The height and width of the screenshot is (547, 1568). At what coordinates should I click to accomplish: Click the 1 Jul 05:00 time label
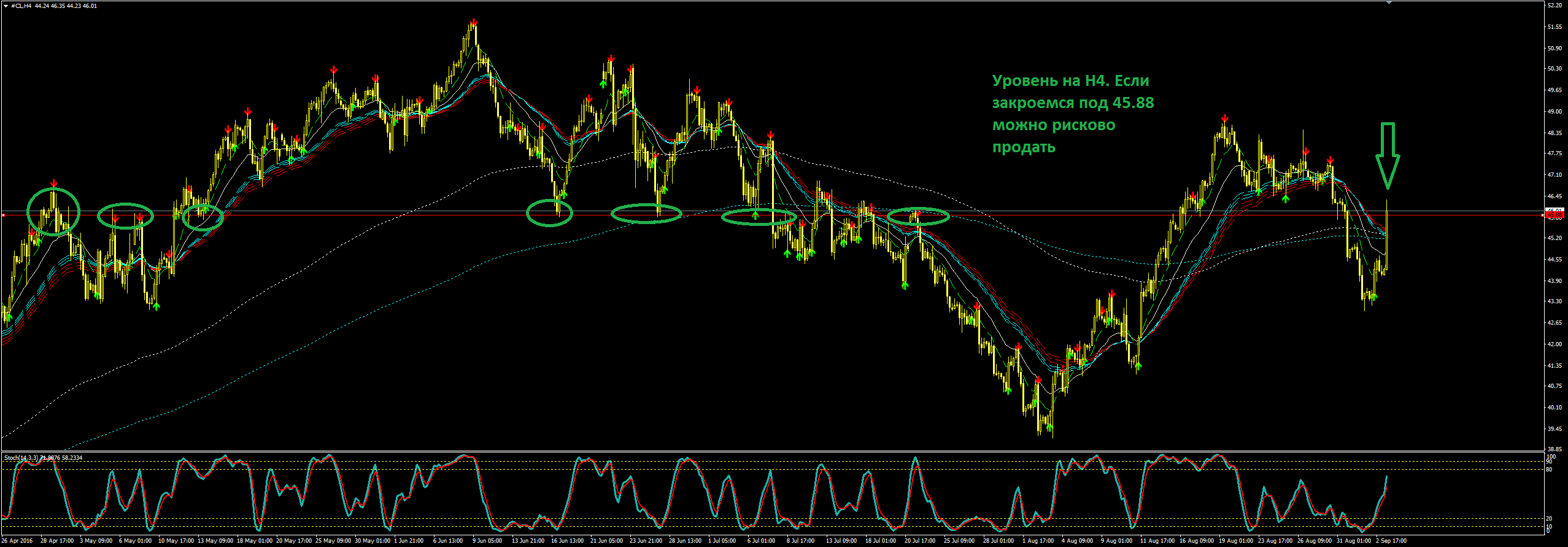click(x=722, y=541)
